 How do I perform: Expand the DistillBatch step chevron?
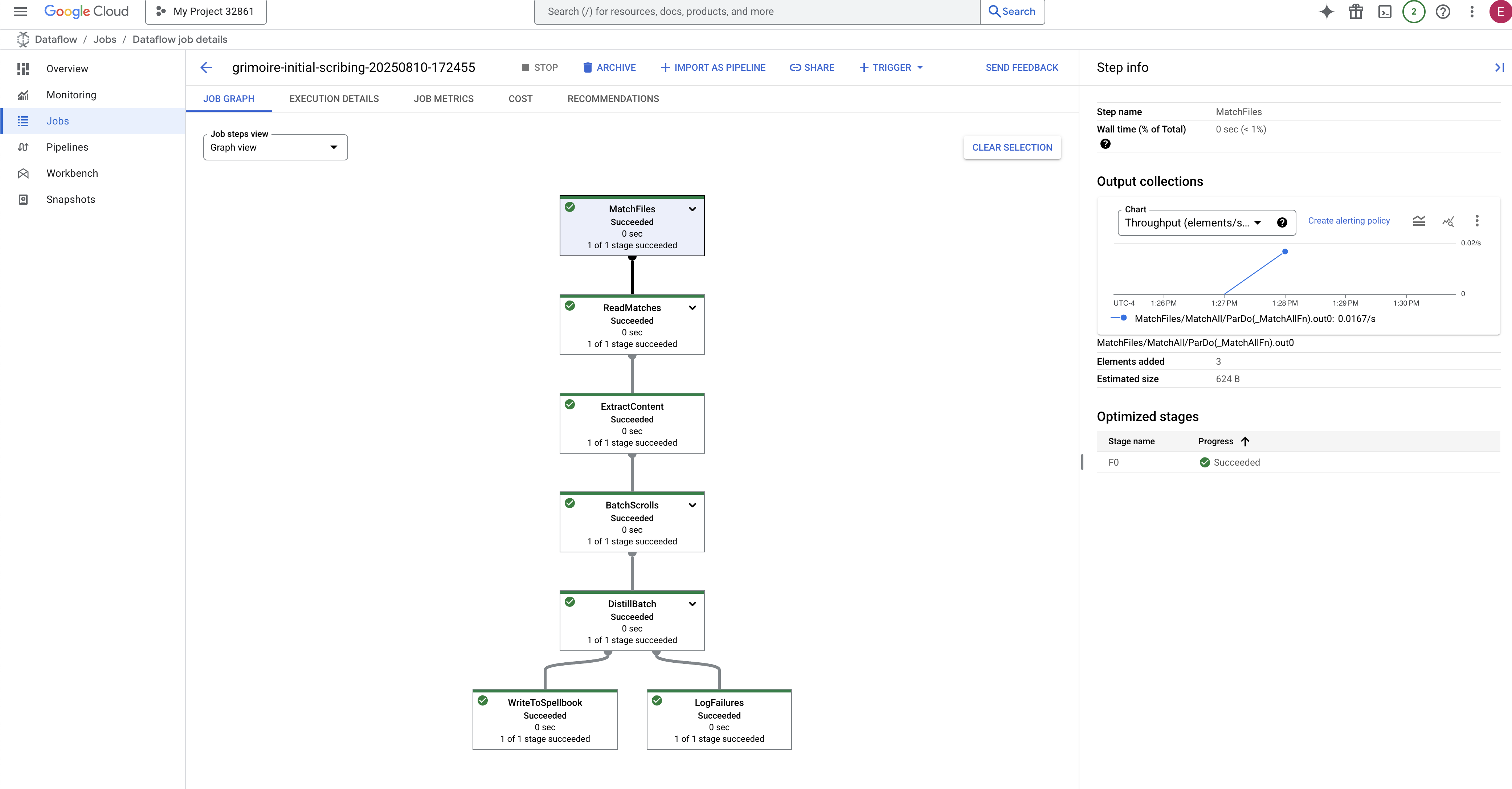(x=692, y=604)
